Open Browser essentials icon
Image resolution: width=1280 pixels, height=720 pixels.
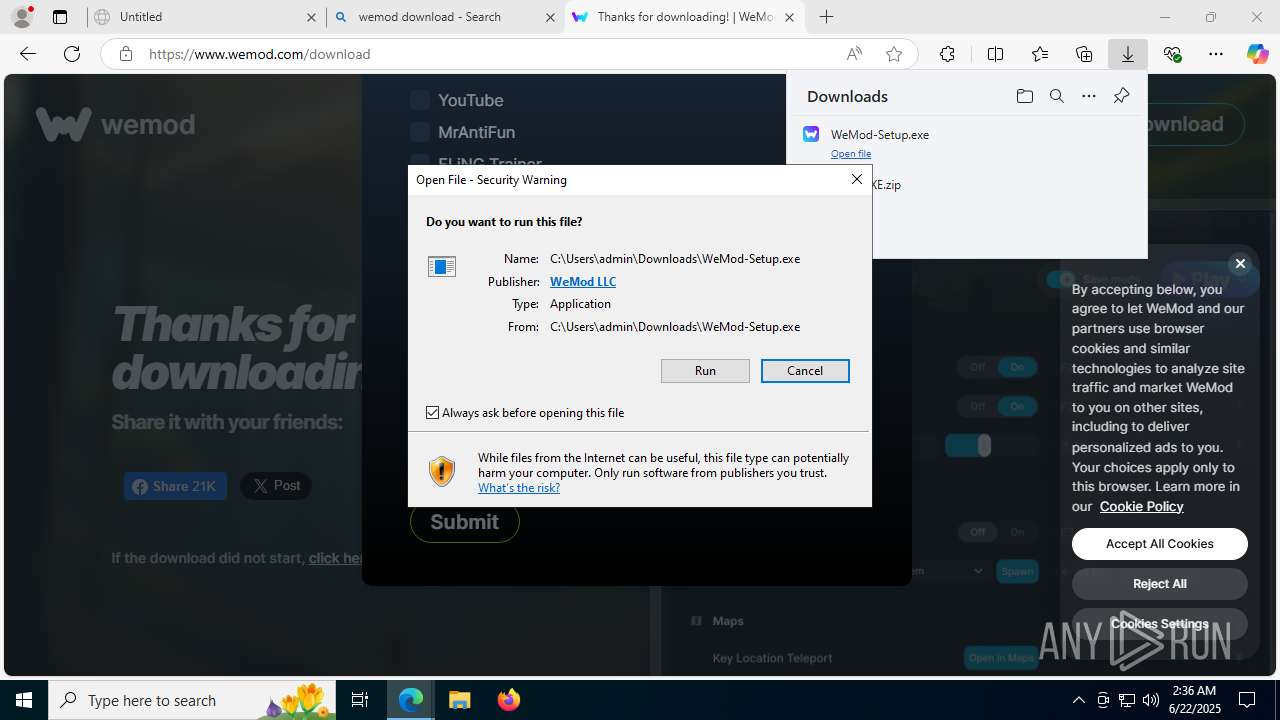coord(1172,54)
